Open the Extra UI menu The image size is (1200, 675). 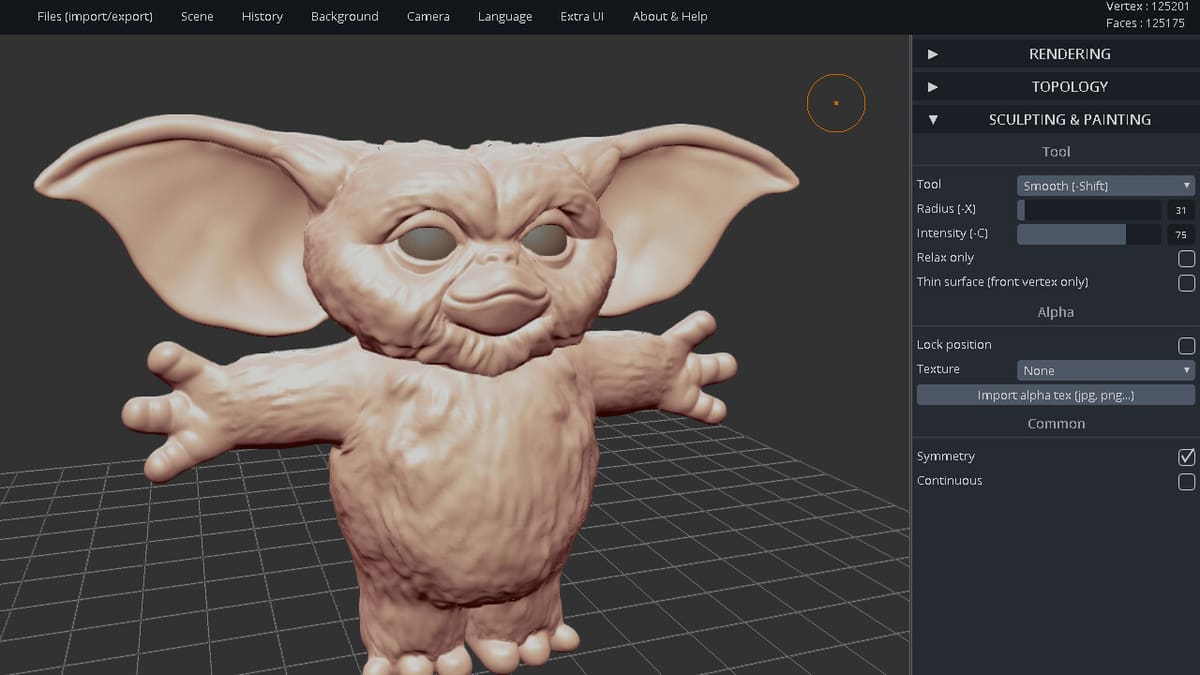(582, 16)
